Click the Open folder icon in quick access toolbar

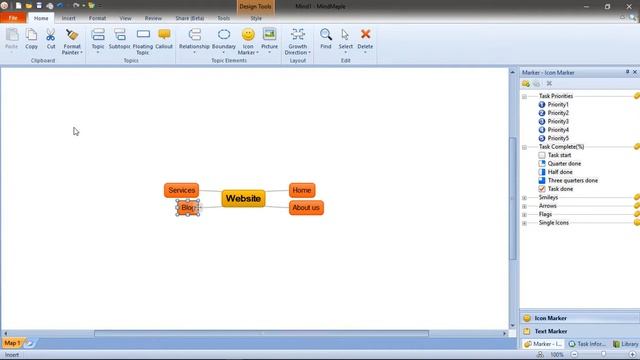tap(29, 6)
